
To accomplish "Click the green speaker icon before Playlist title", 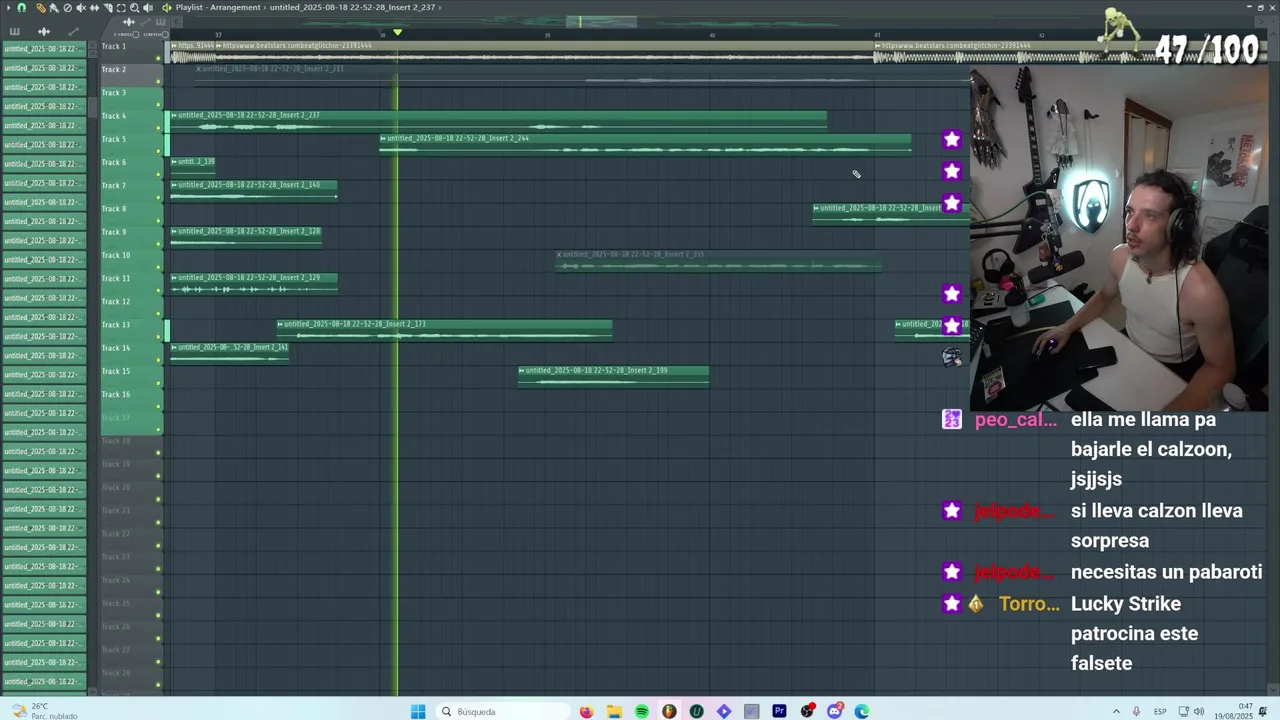I will [166, 7].
